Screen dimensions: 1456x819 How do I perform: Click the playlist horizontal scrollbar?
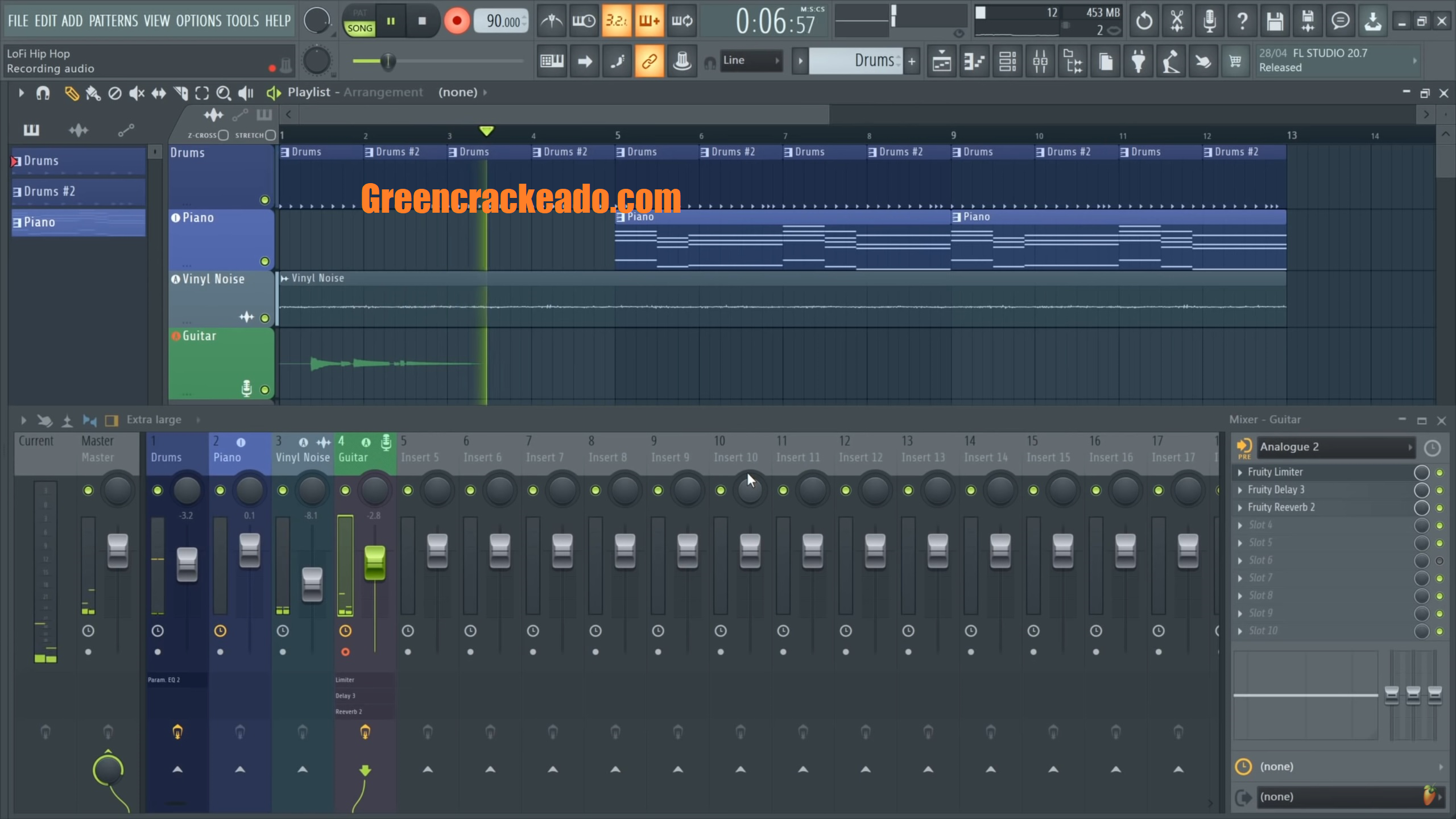[565, 114]
